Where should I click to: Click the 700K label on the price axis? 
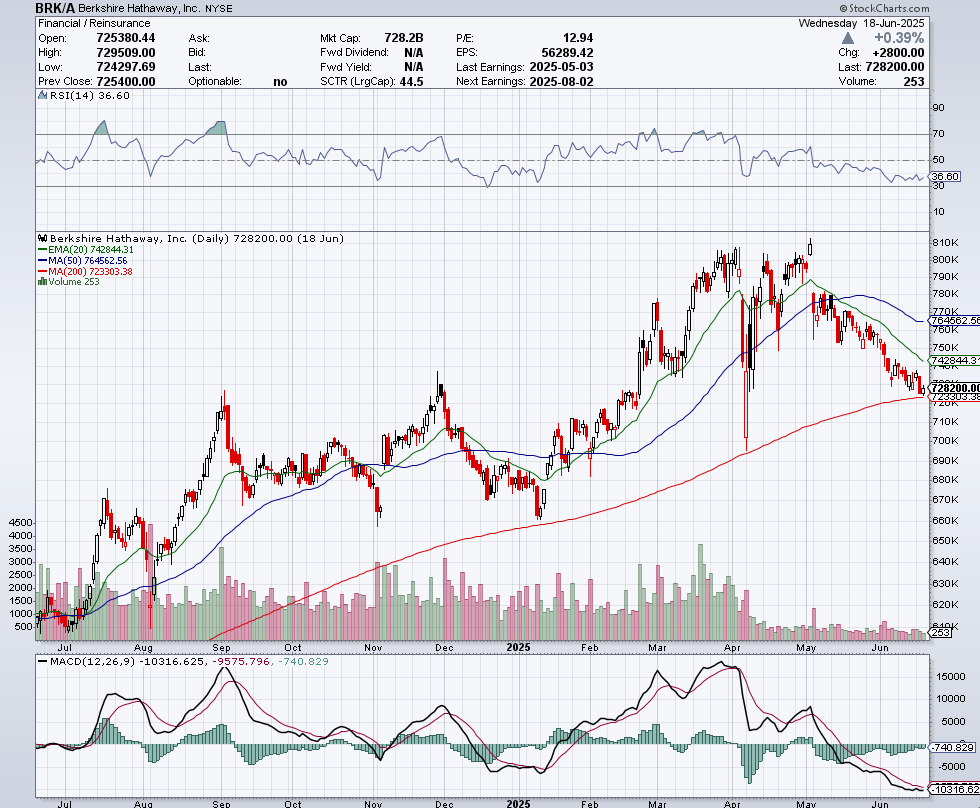click(945, 441)
